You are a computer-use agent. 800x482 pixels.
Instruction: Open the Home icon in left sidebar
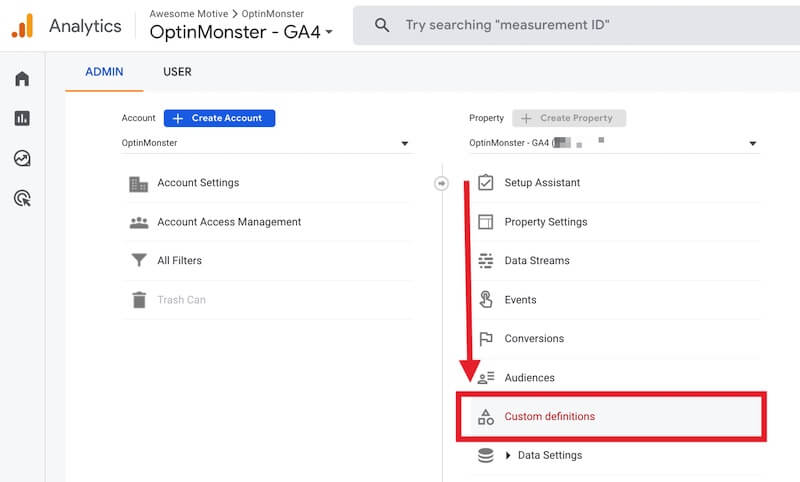tap(22, 79)
